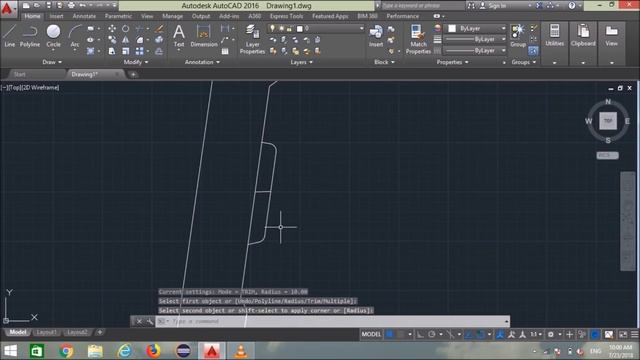
Task: Click the Rotate tool icon
Action: coord(126,29)
